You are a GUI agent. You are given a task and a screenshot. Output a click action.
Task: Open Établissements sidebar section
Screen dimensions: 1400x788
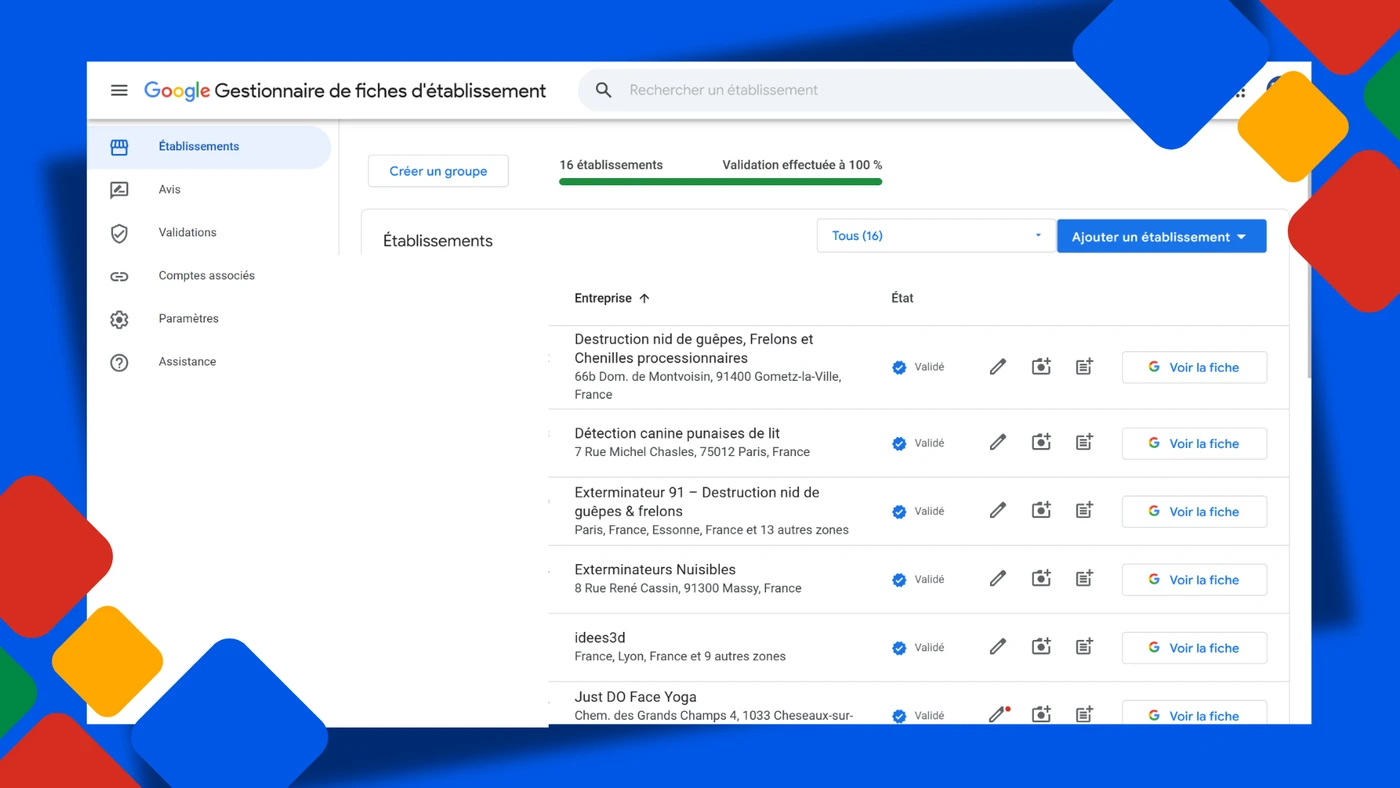point(209,147)
